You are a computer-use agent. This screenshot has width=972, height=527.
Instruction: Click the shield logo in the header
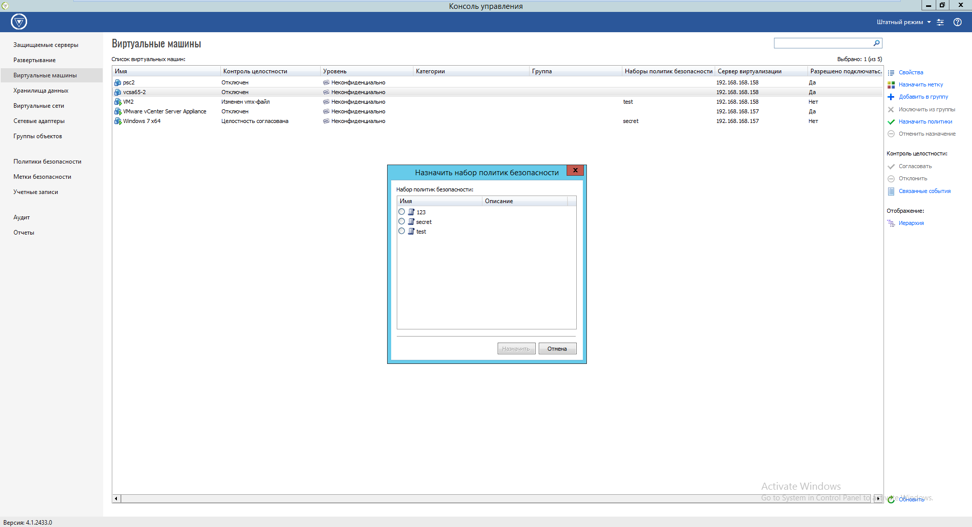click(x=19, y=22)
